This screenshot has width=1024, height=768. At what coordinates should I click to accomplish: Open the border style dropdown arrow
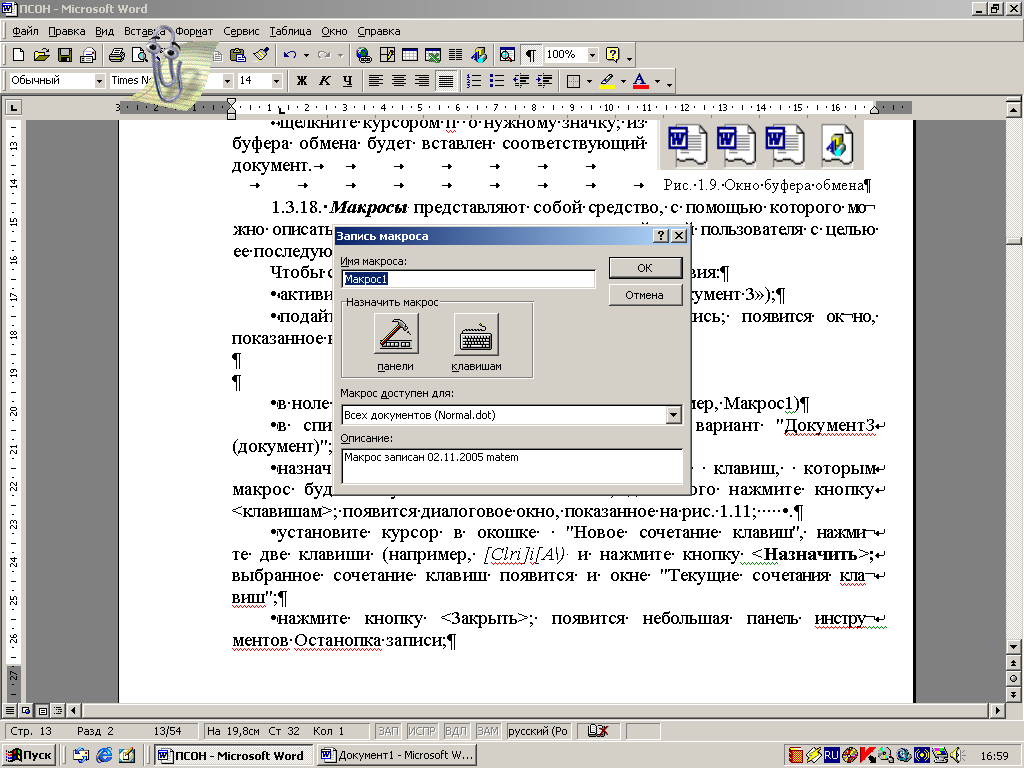[589, 81]
